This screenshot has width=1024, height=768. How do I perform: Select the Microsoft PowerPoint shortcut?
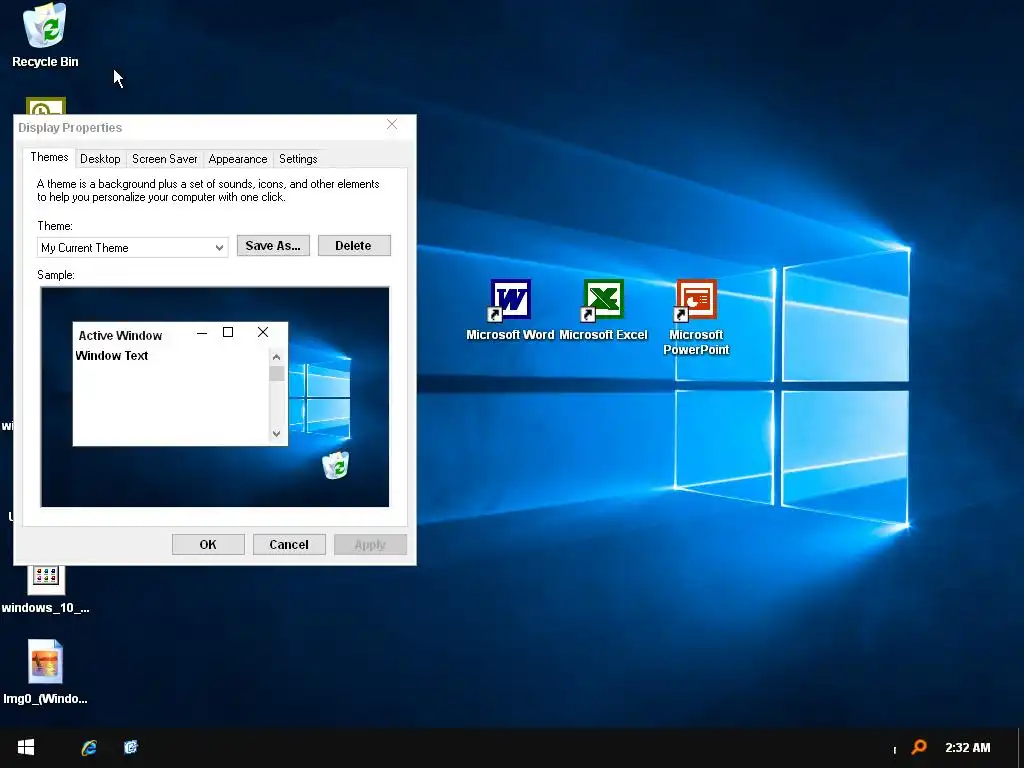(696, 317)
